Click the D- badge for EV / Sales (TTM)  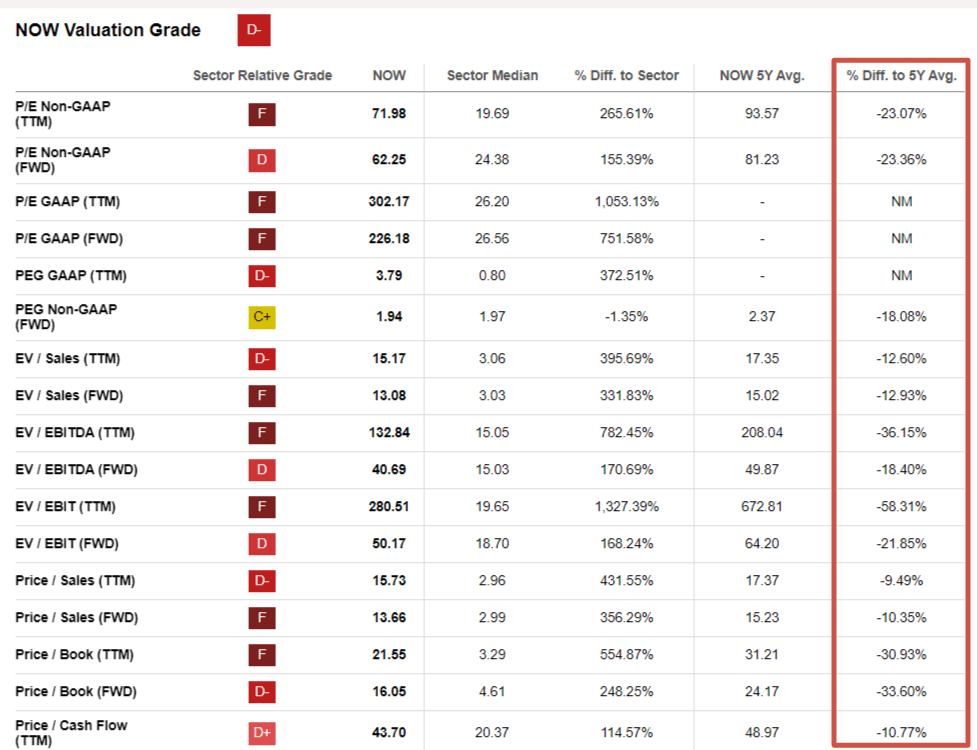pos(262,359)
